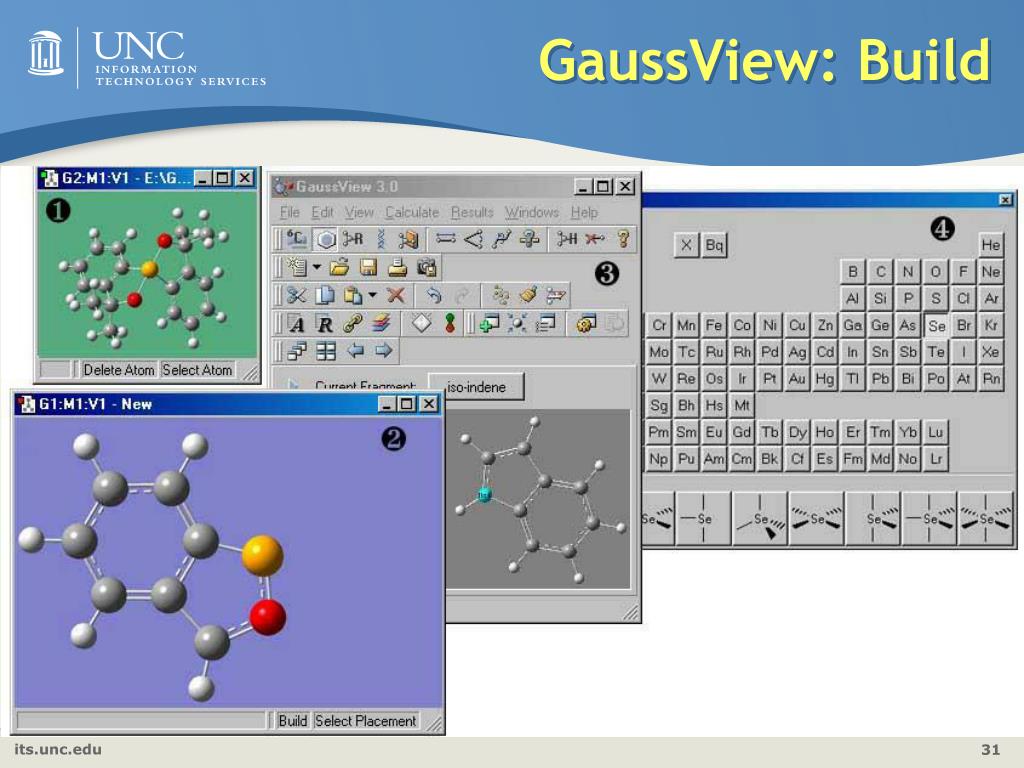Screen dimensions: 1024x768
Task: Open the Help menu
Action: (584, 213)
